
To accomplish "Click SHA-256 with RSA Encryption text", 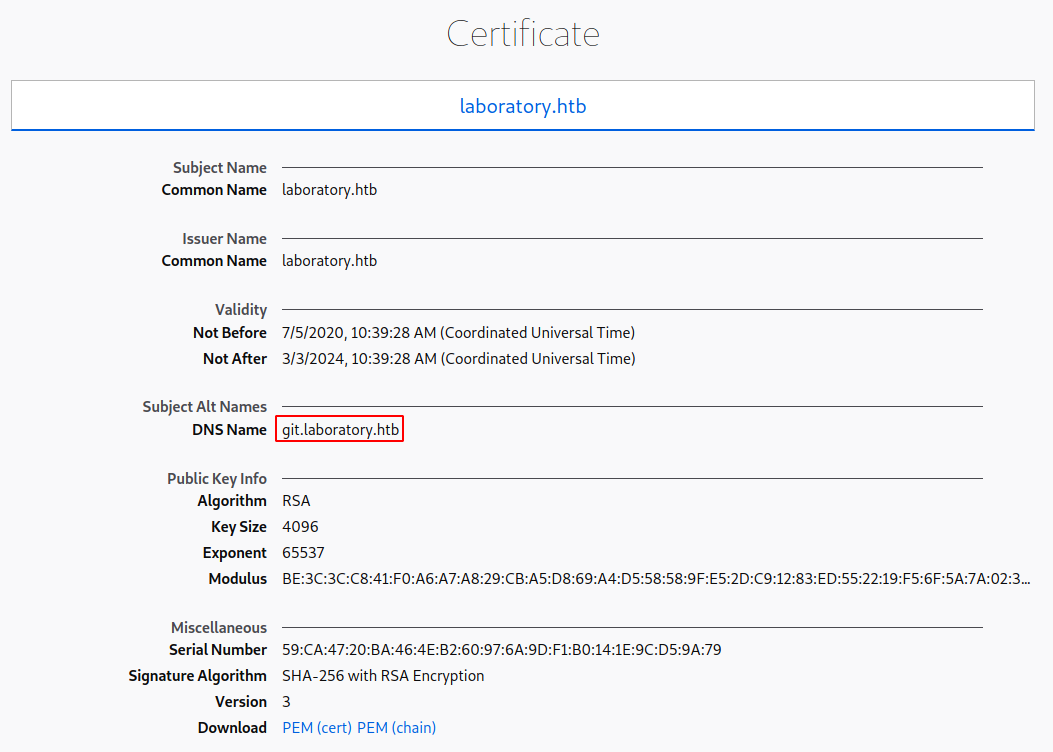I will 383,676.
